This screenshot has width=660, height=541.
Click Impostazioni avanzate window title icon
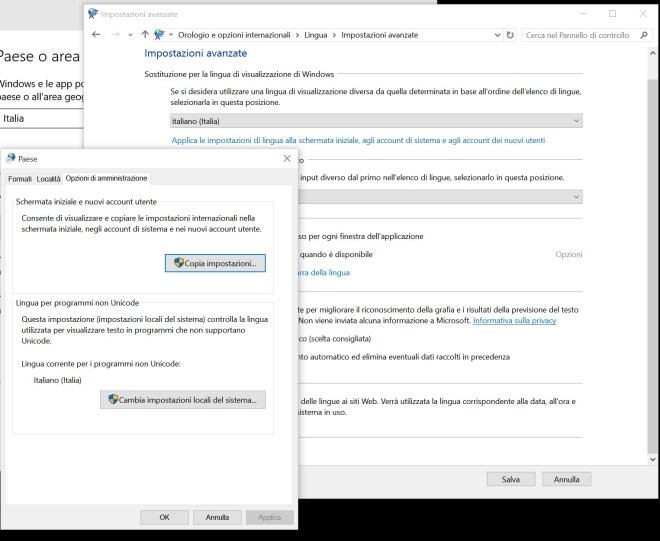93,14
